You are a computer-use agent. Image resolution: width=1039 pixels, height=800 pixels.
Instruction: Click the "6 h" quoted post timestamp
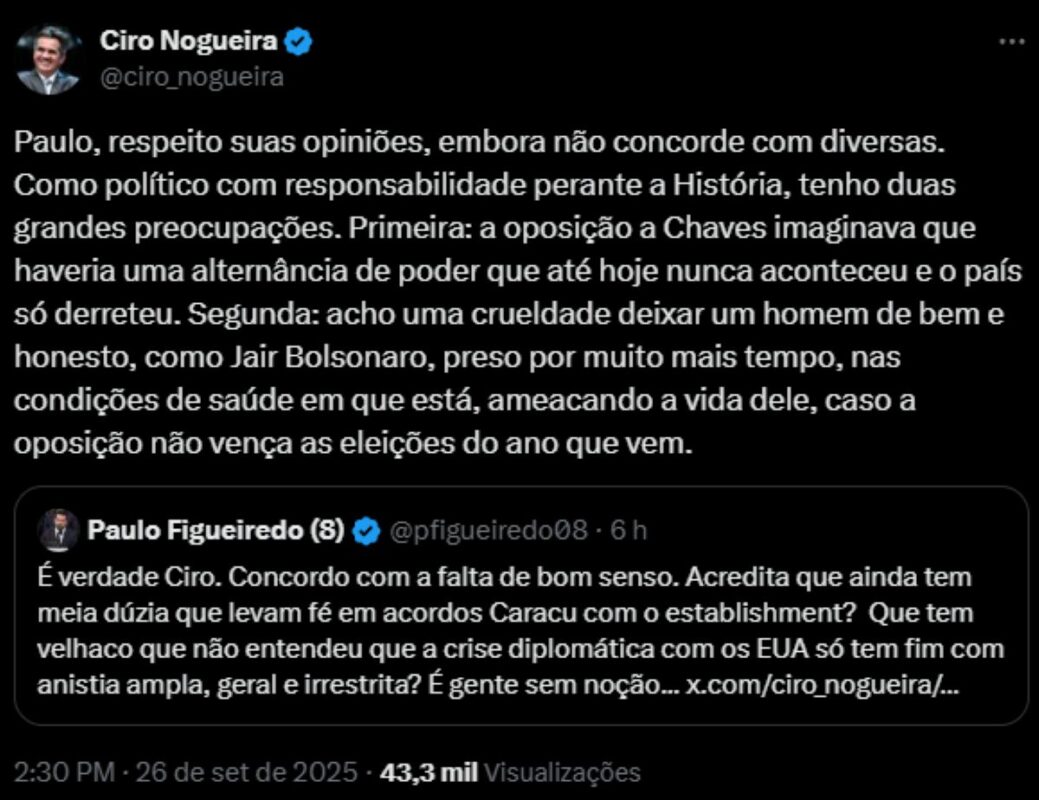[x=629, y=531]
